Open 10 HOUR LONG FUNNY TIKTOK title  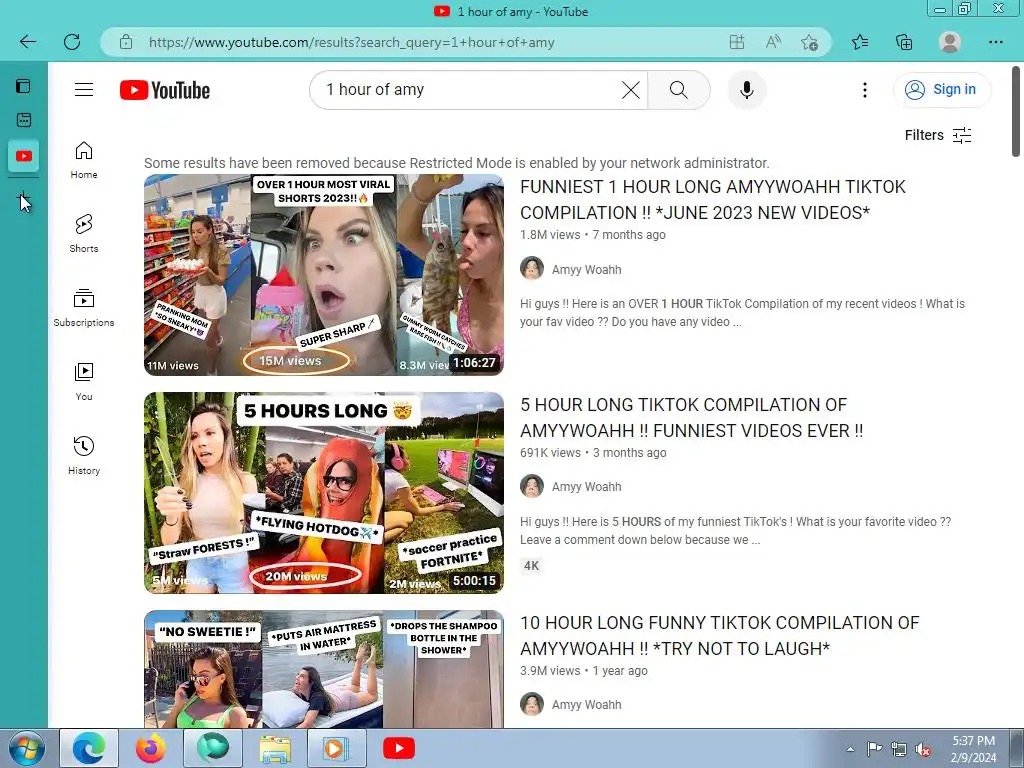click(719, 636)
